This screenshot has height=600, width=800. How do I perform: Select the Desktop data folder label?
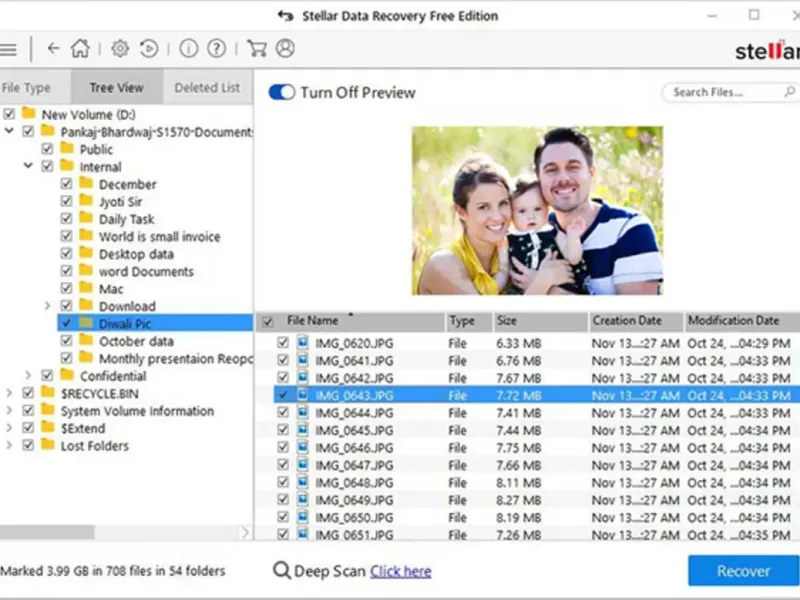tap(136, 254)
